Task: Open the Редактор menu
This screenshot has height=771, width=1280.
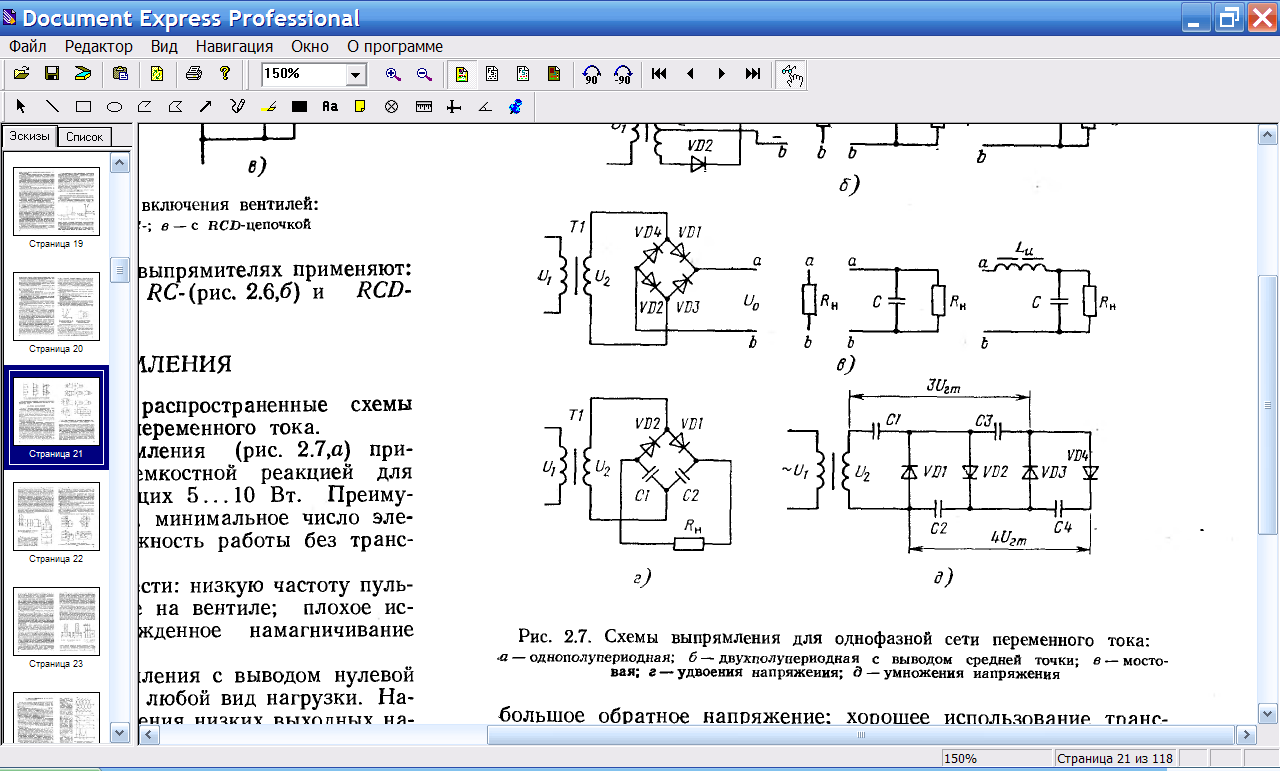Action: [x=98, y=46]
